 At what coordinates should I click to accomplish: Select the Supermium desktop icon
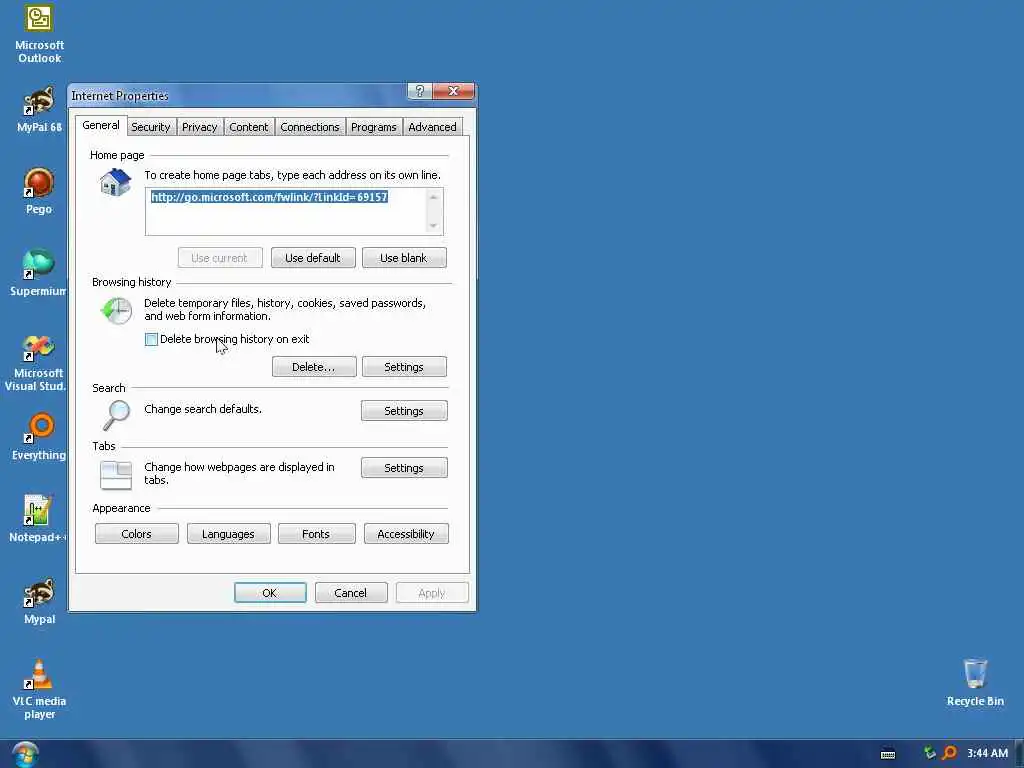point(39,273)
